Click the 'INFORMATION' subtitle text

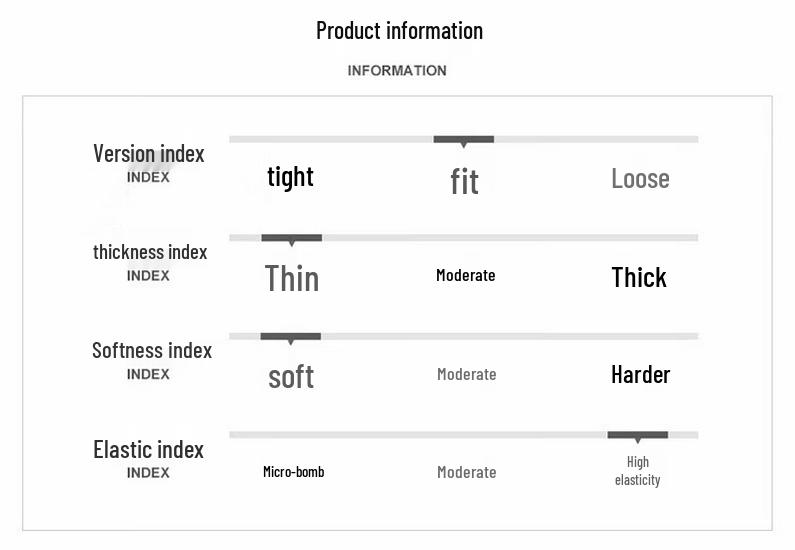397,71
